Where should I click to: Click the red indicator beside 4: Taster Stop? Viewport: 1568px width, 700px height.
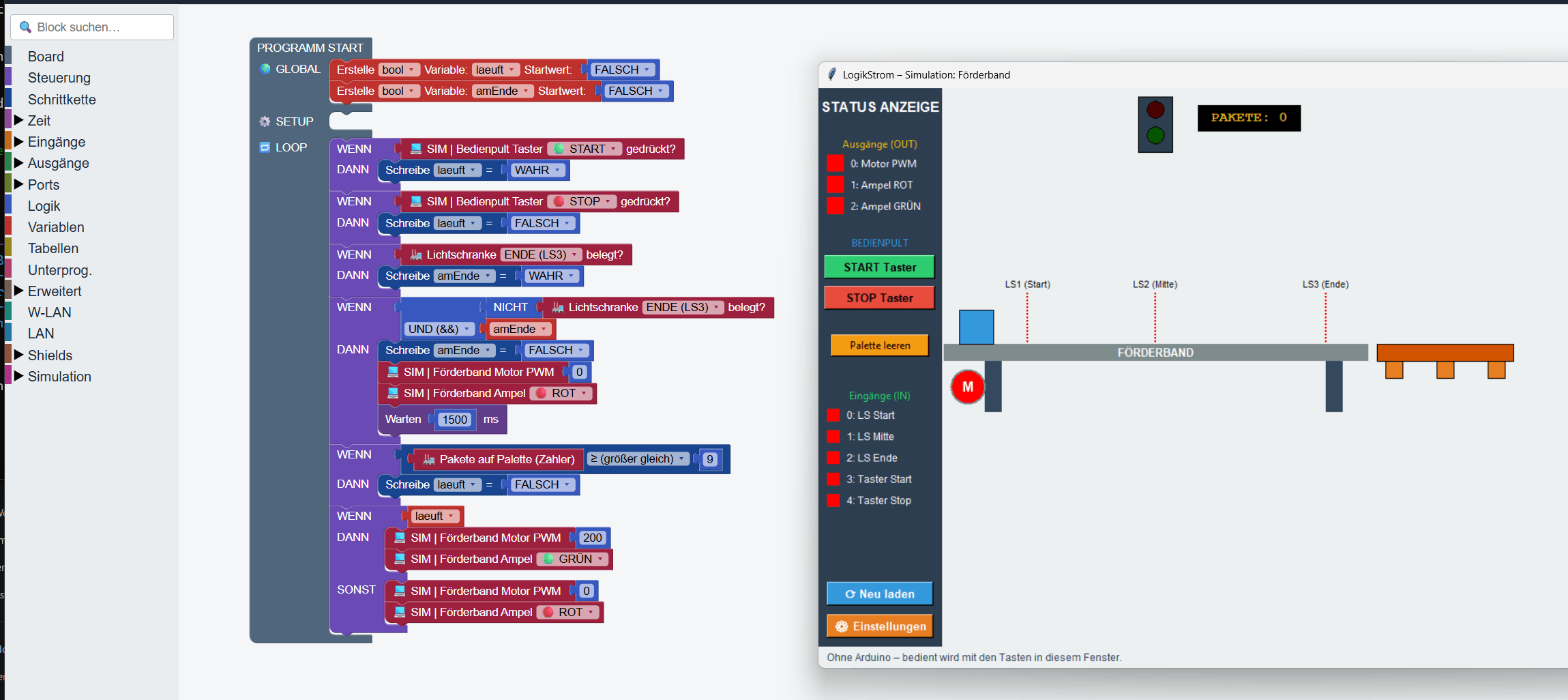click(833, 500)
